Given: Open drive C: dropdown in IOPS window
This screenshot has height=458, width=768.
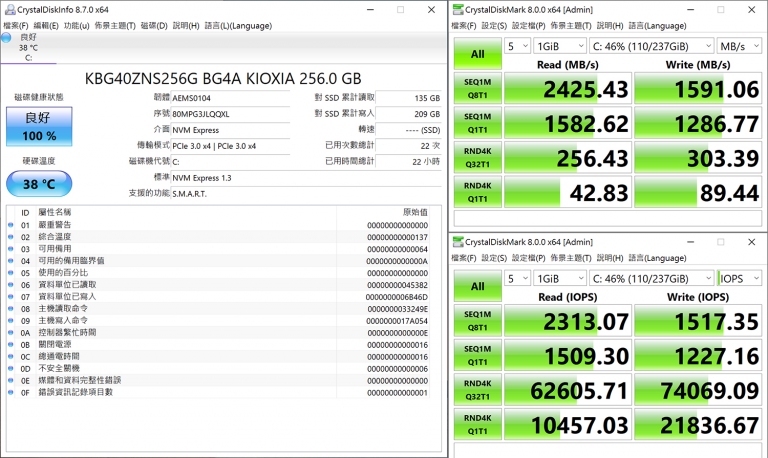Looking at the screenshot, I should tap(651, 278).
